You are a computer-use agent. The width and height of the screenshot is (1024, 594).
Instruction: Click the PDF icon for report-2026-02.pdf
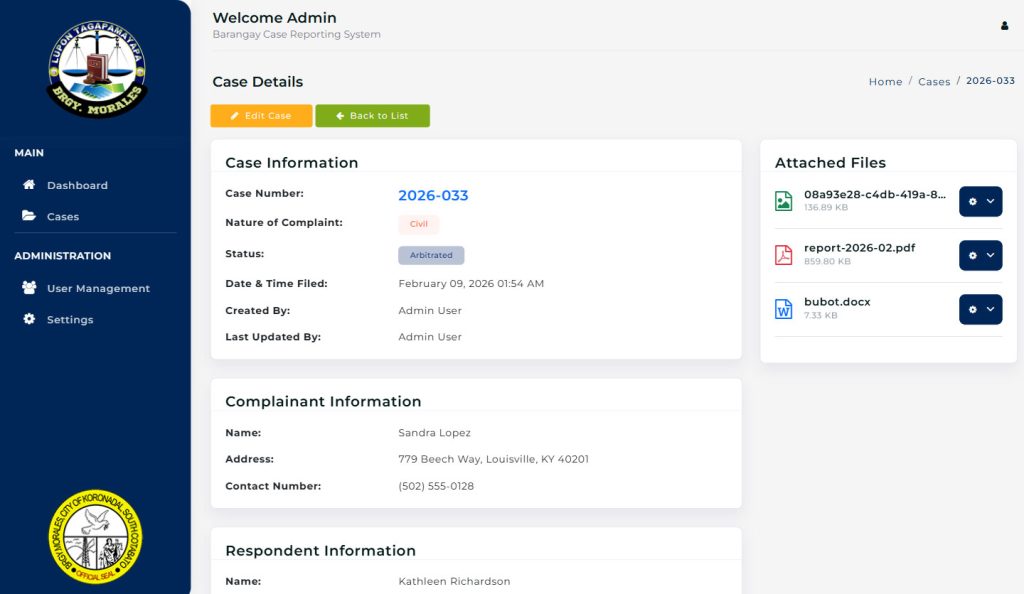[784, 255]
